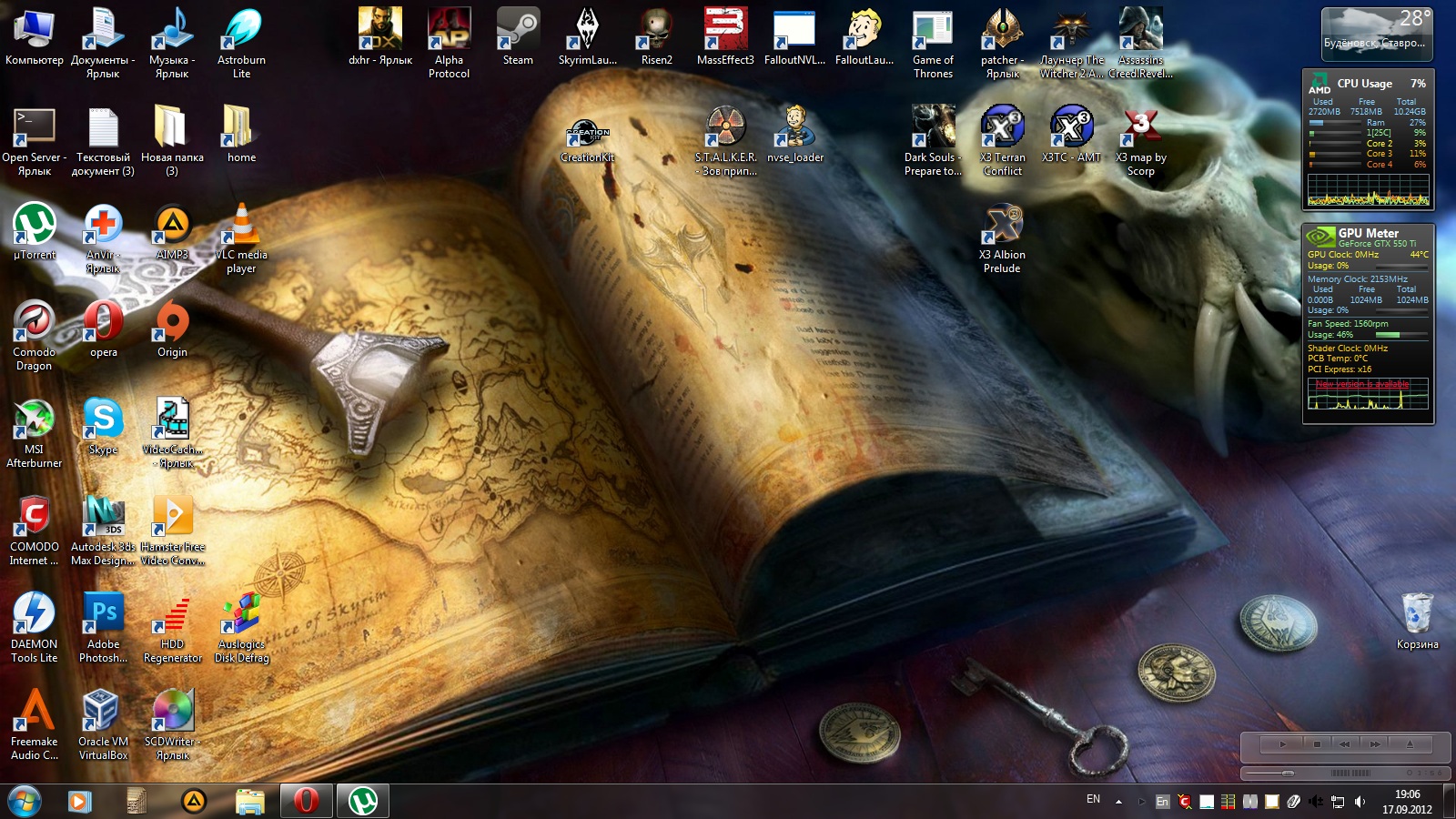This screenshot has width=1456, height=819.
Task: Switch to Opera in the taskbar
Action: pyautogui.click(x=306, y=801)
